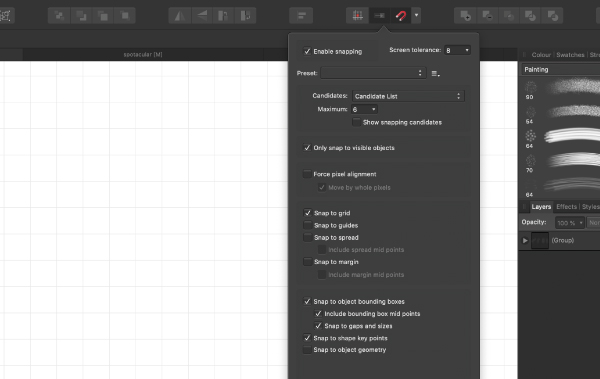Click the Rotate Clockwise toolbar icon

(245, 16)
